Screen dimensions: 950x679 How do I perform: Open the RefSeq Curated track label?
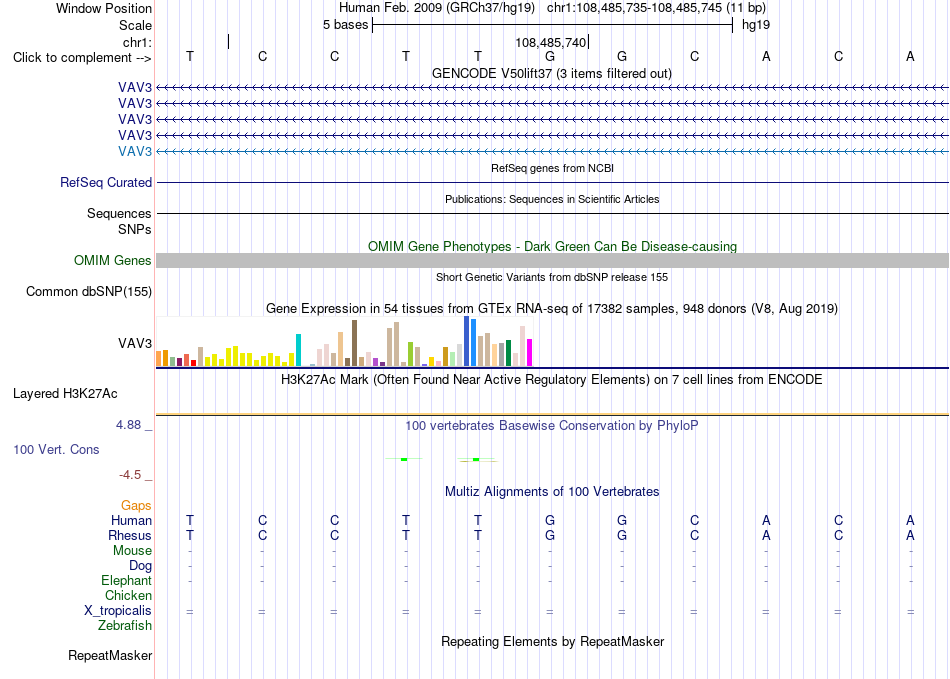coord(106,182)
